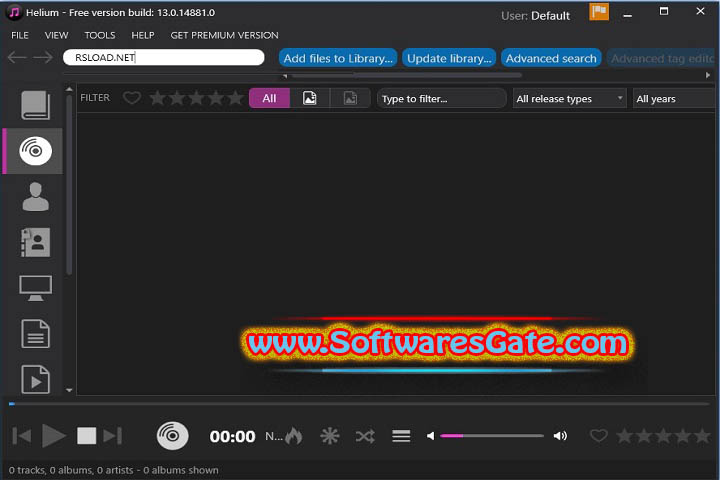Image resolution: width=720 pixels, height=480 pixels.
Task: Click the volume low speaker icon
Action: point(430,436)
